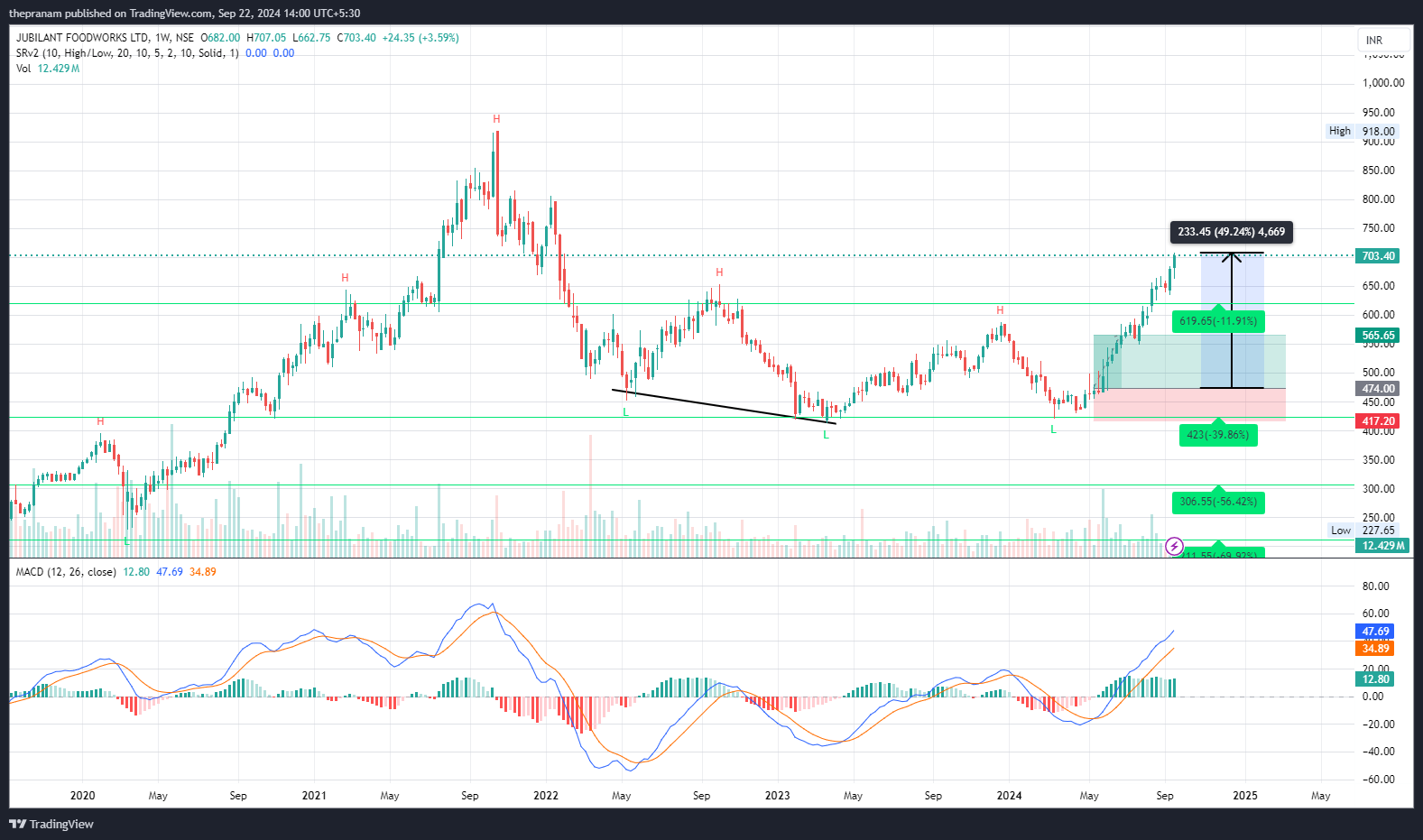Click the published-by header text
The height and width of the screenshot is (840, 1423).
click(x=185, y=14)
